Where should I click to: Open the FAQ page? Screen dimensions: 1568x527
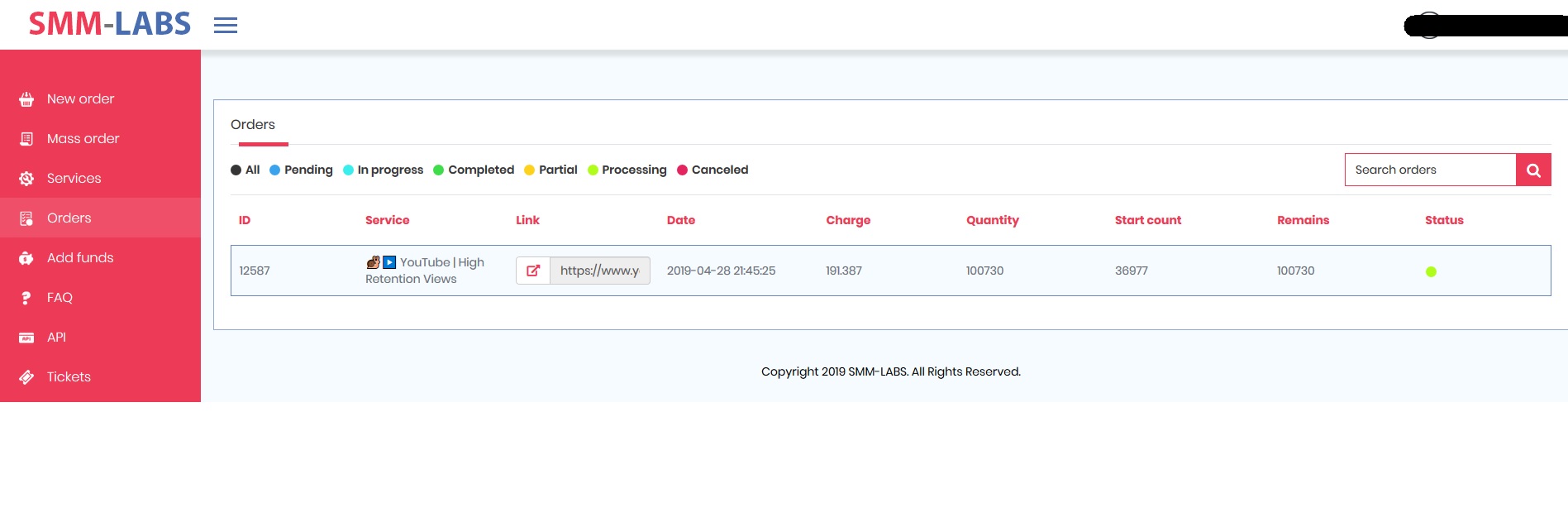point(100,297)
